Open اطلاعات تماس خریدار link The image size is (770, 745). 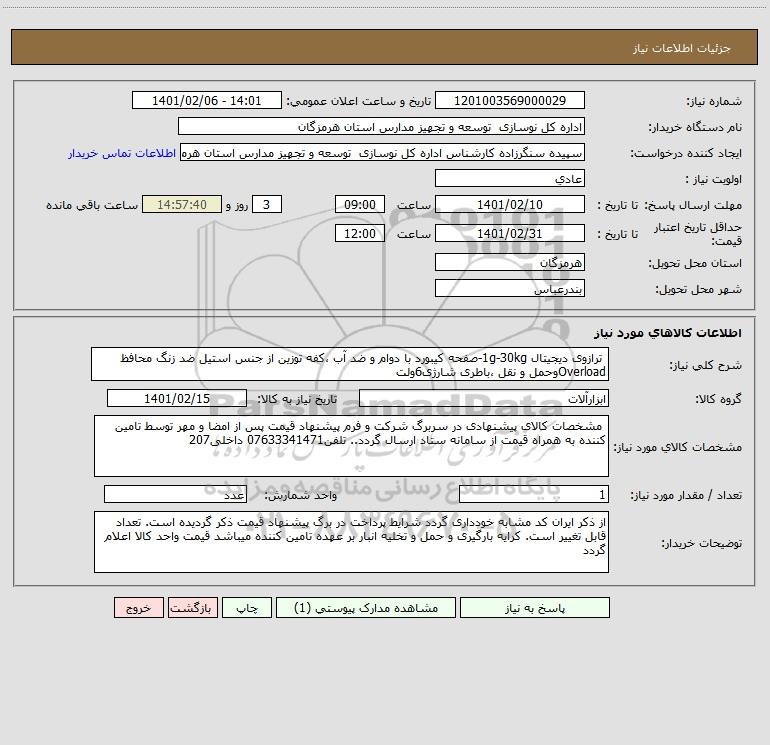point(122,153)
